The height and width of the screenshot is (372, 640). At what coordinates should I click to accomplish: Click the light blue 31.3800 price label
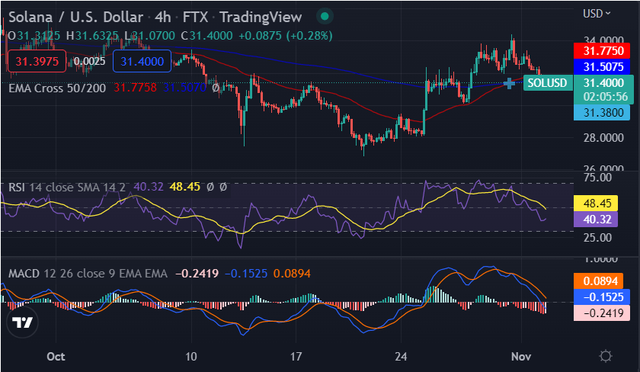click(603, 113)
